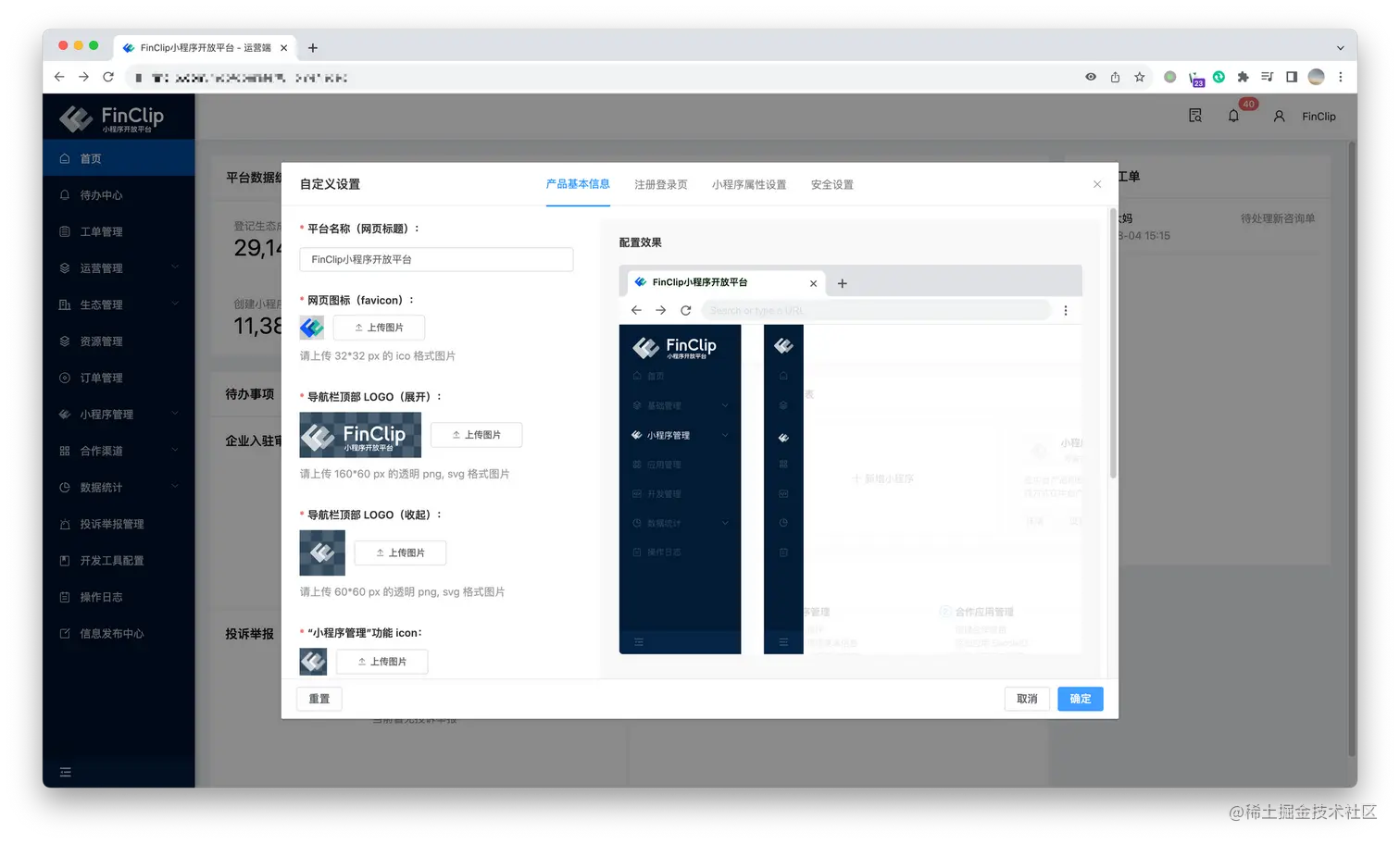Click the expanded FinClip LOGO preview
This screenshot has width=1400, height=844.
pos(360,435)
